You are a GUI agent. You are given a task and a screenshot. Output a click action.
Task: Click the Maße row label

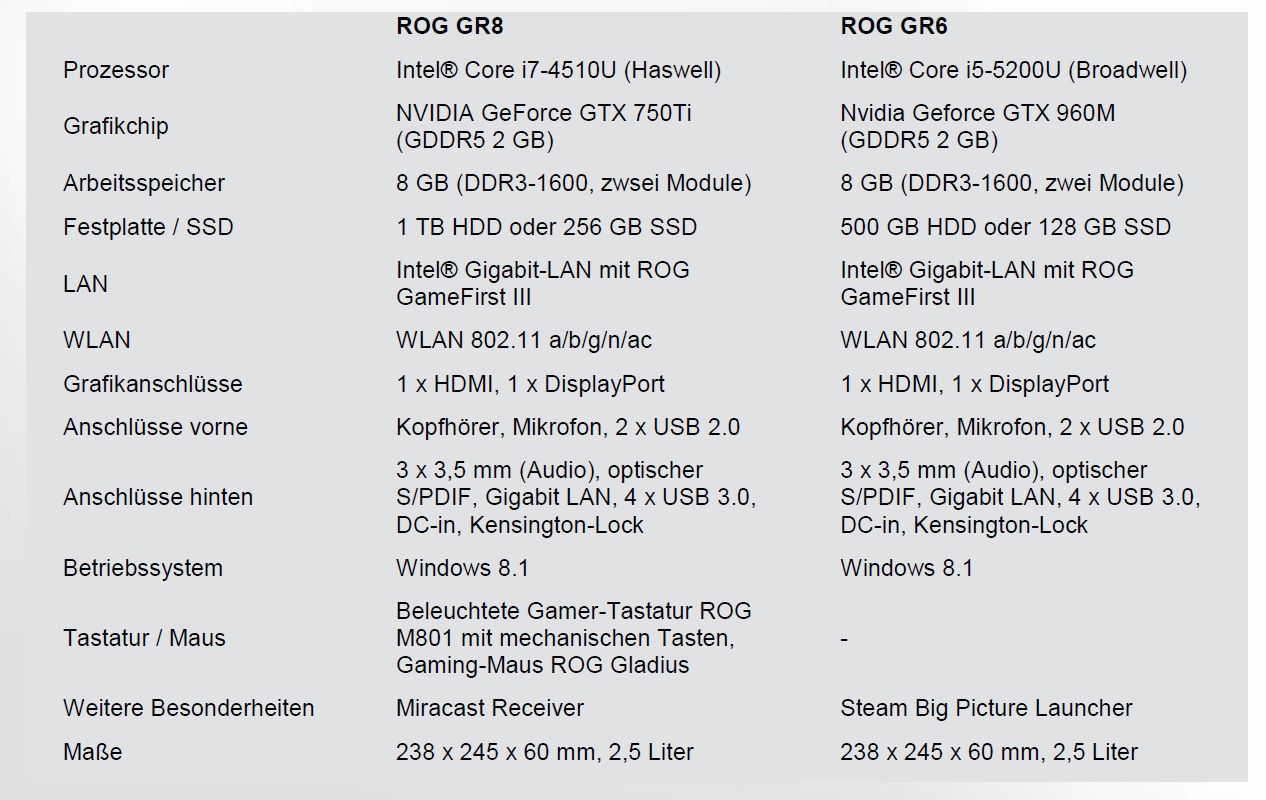click(x=92, y=751)
